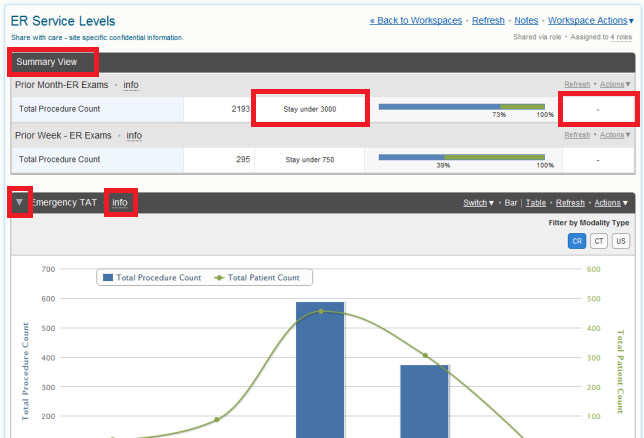Collapse the Emergency TAT panel triangle
The width and height of the screenshot is (644, 438).
click(x=19, y=203)
